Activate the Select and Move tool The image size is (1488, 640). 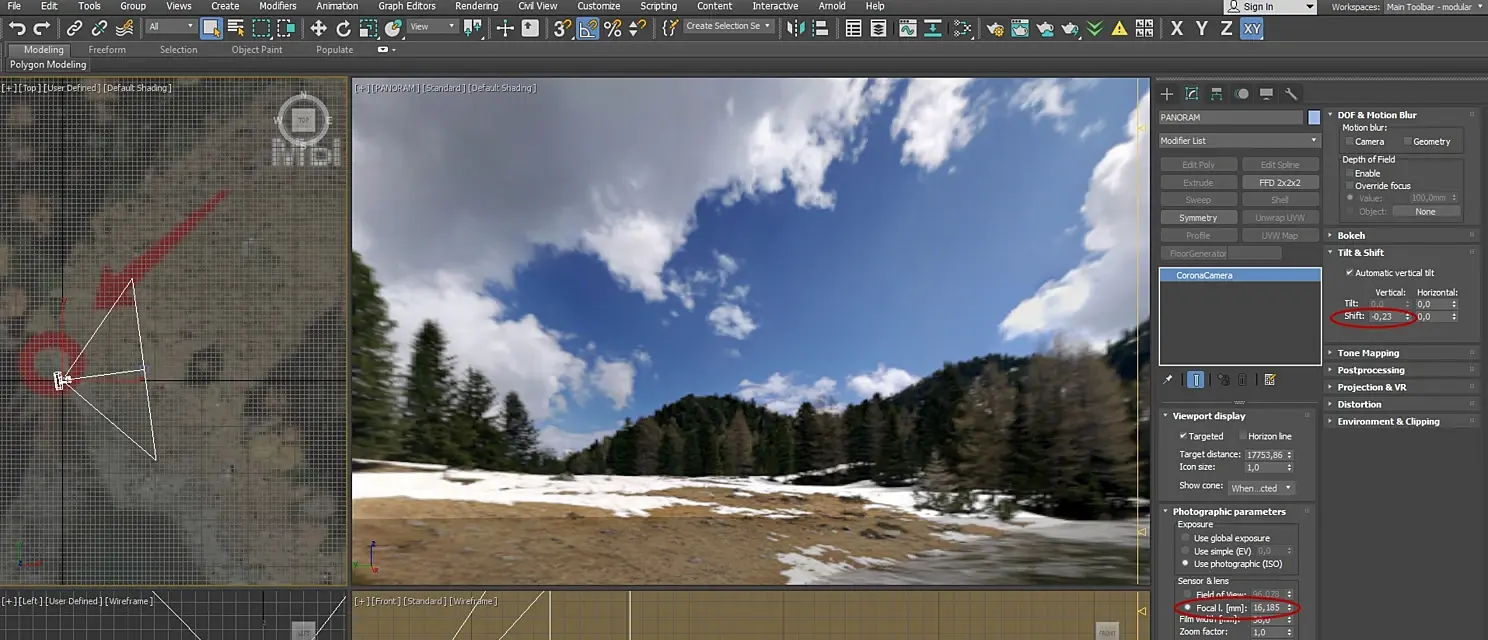(318, 28)
